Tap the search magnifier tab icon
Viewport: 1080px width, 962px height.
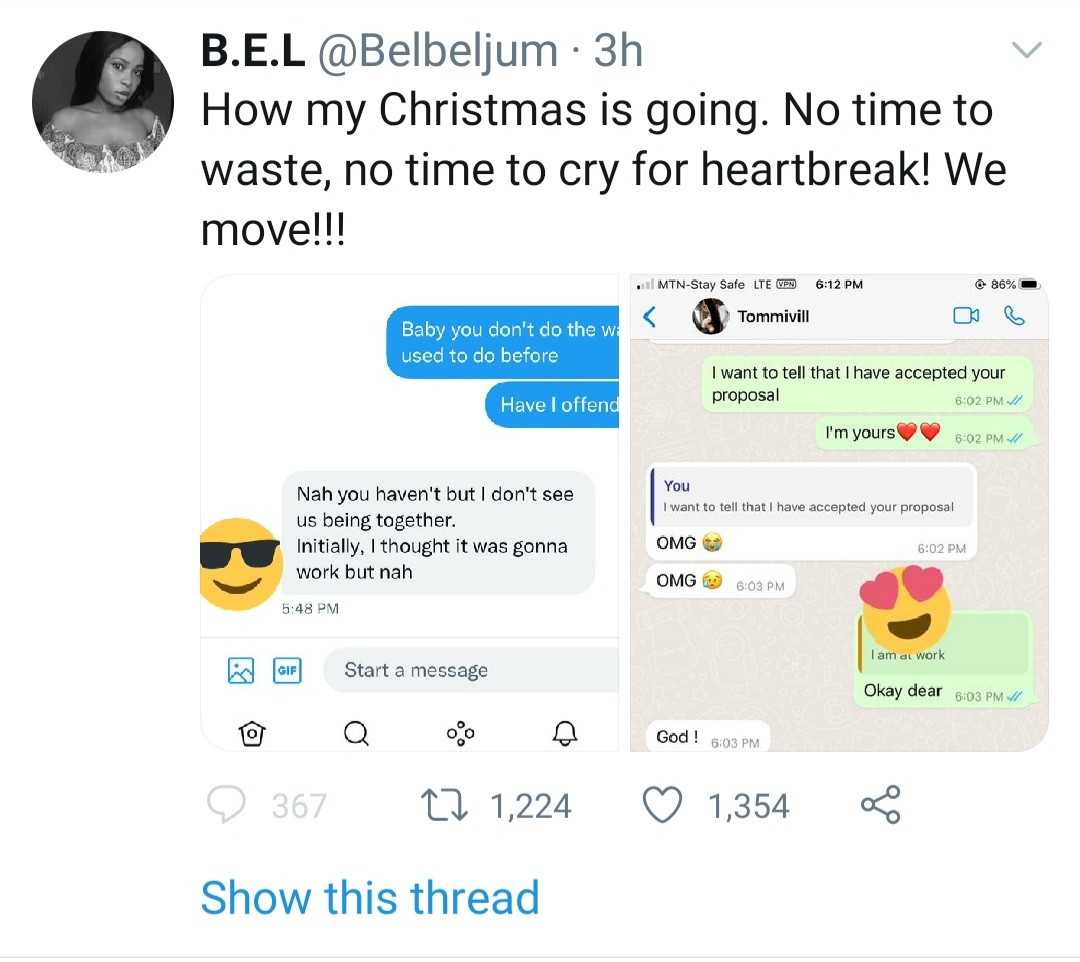(x=355, y=734)
